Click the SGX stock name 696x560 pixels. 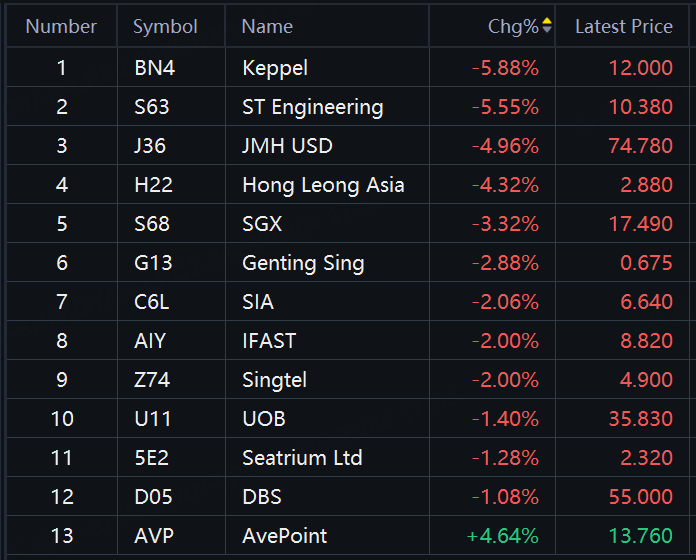coord(262,224)
